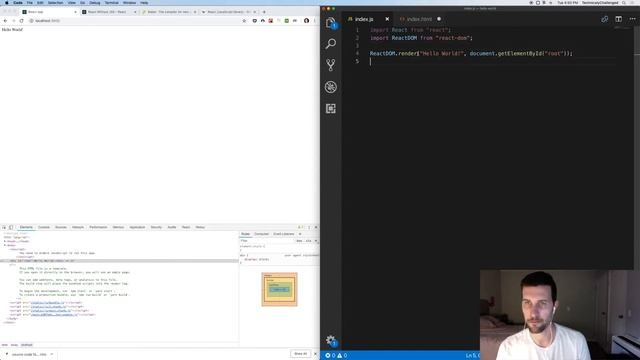The height and width of the screenshot is (360, 640).
Task: Expand more tabs chevron in Styles sidebar
Action: point(300,234)
